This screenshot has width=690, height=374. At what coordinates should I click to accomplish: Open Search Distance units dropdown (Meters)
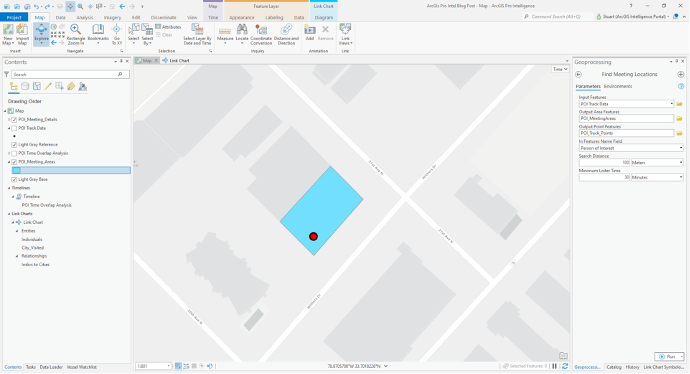pyautogui.click(x=681, y=163)
